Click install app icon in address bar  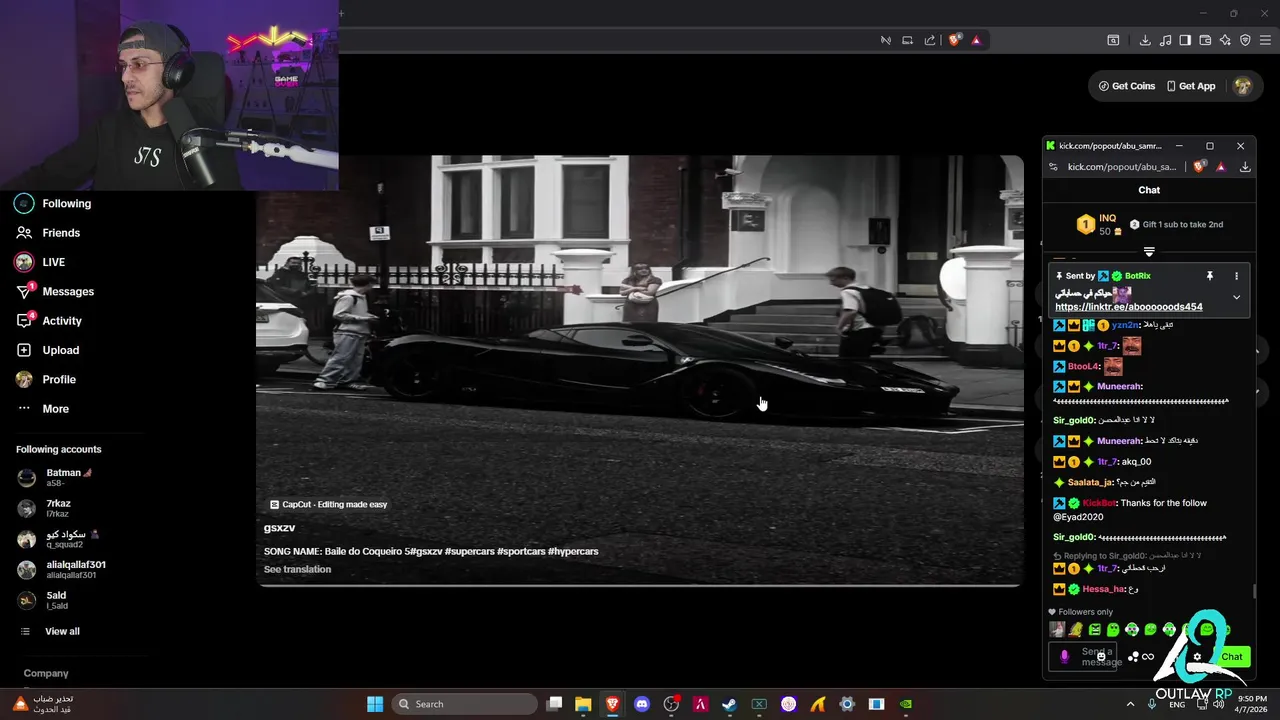pos(907,40)
